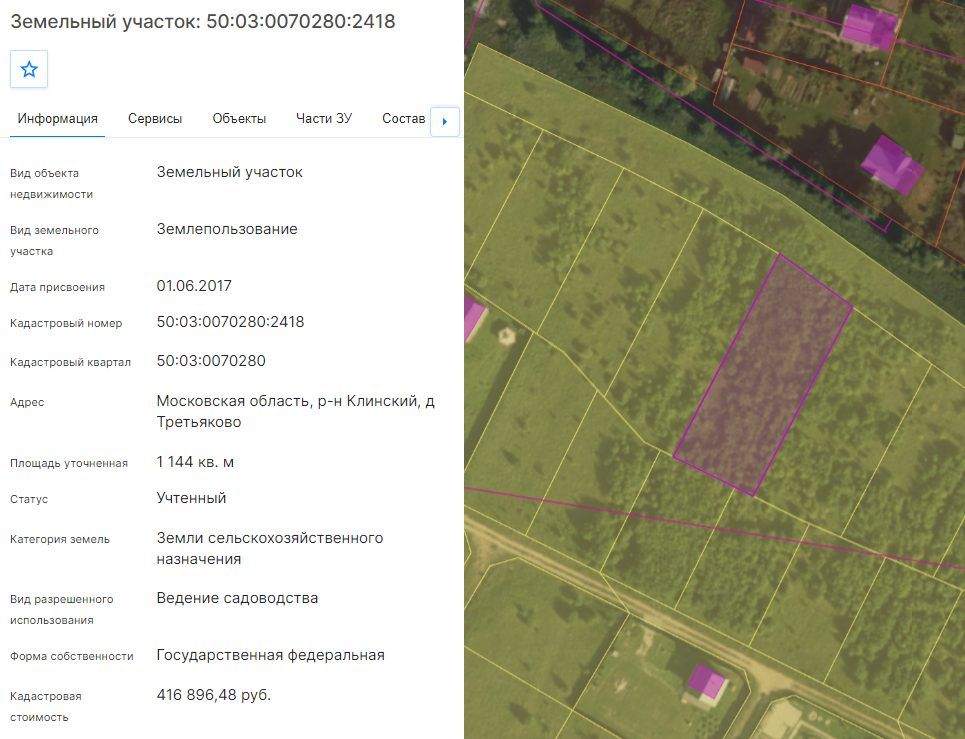Screen dimensions: 965x739
Task: Click the cadastral value 416 896,48 руб.
Action: click(x=214, y=695)
